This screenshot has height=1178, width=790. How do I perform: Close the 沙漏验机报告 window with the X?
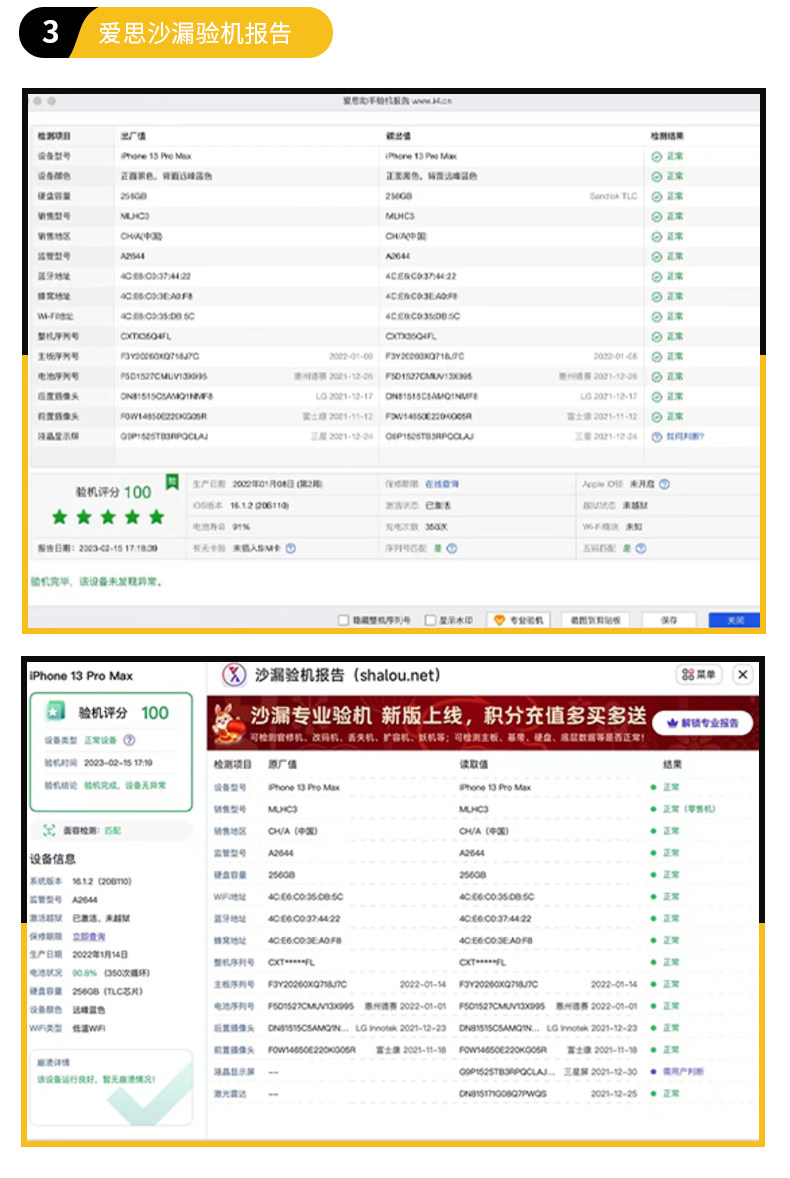click(x=743, y=675)
